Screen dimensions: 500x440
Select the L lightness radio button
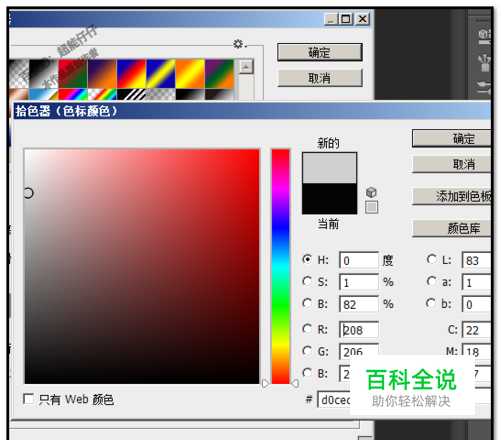431,259
